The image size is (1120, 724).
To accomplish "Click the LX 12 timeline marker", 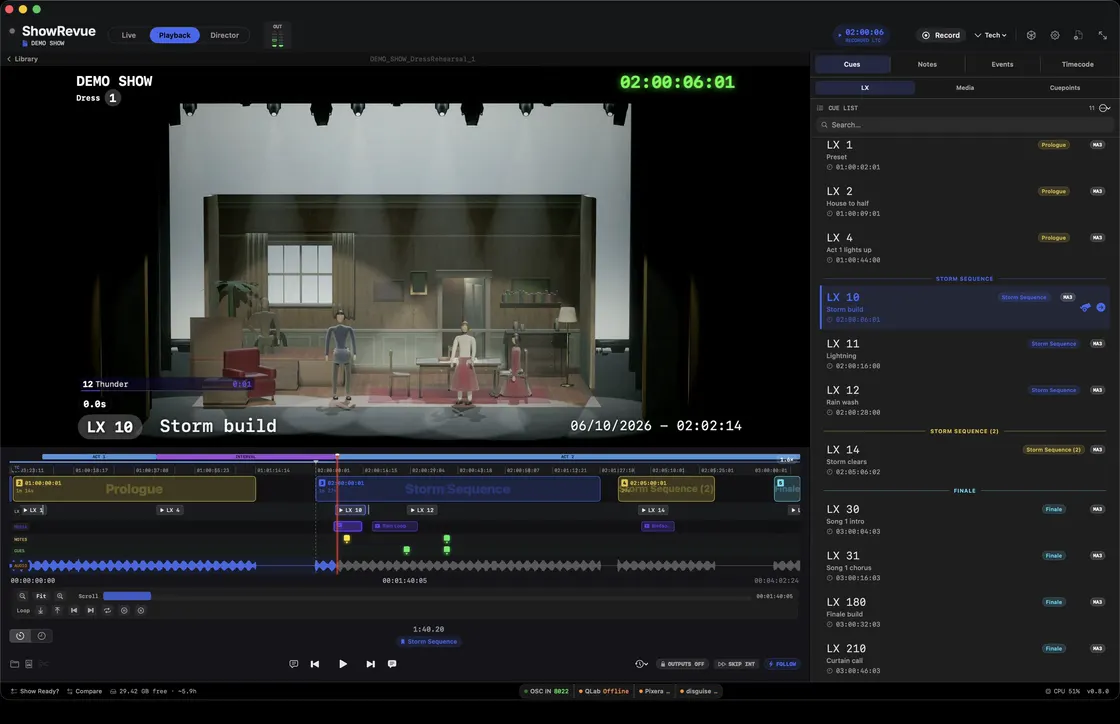I will 422,511.
